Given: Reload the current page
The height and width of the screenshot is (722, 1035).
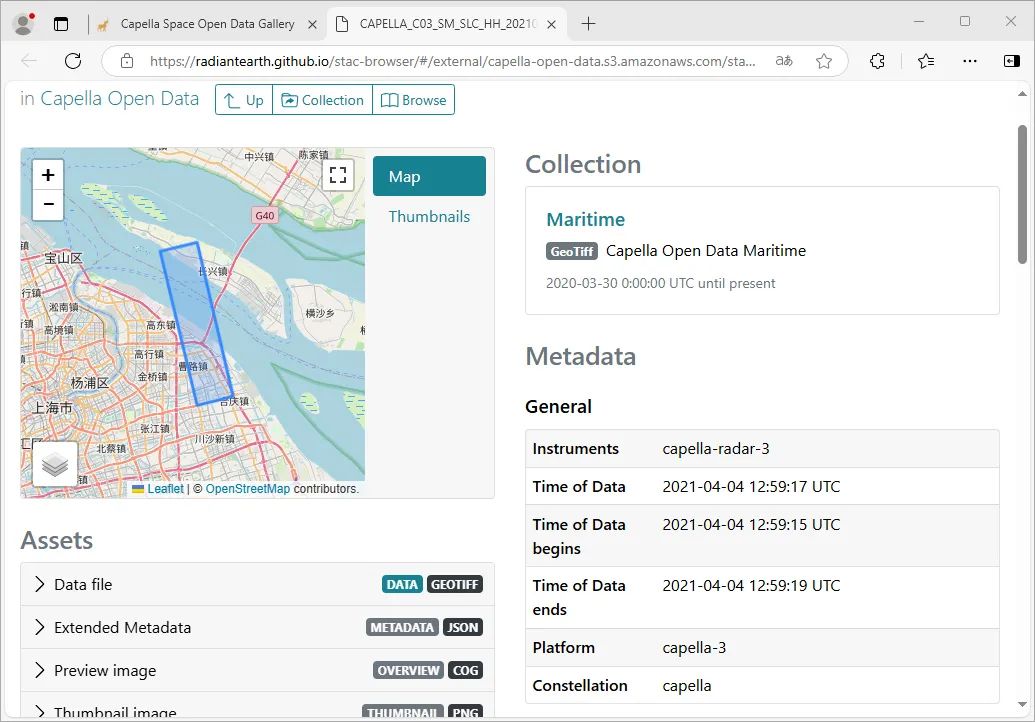Looking at the screenshot, I should pyautogui.click(x=73, y=61).
